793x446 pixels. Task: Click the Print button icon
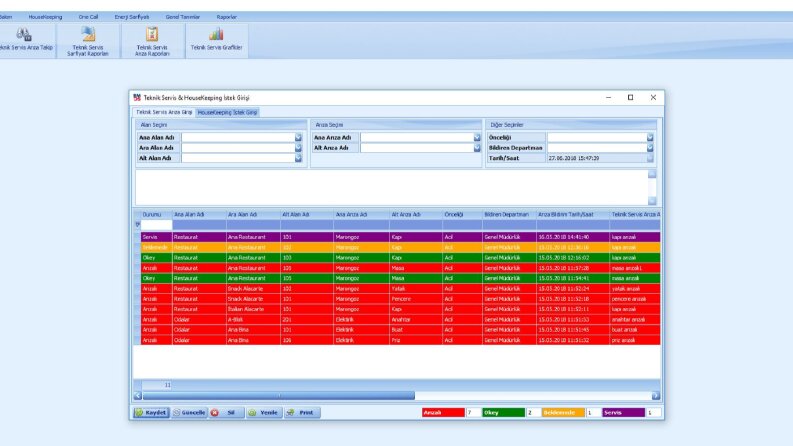pos(290,413)
